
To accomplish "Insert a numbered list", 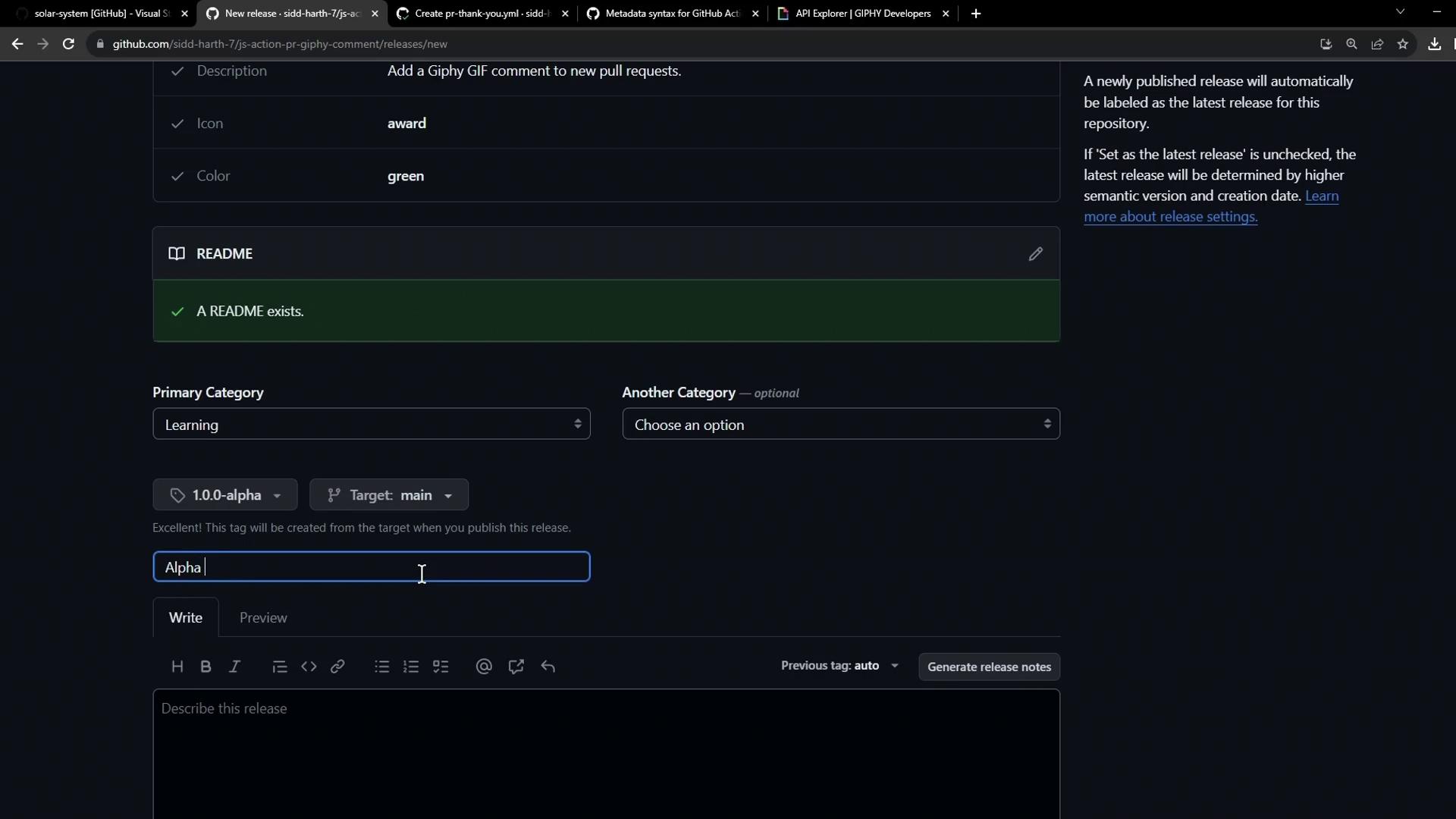I will point(411,667).
